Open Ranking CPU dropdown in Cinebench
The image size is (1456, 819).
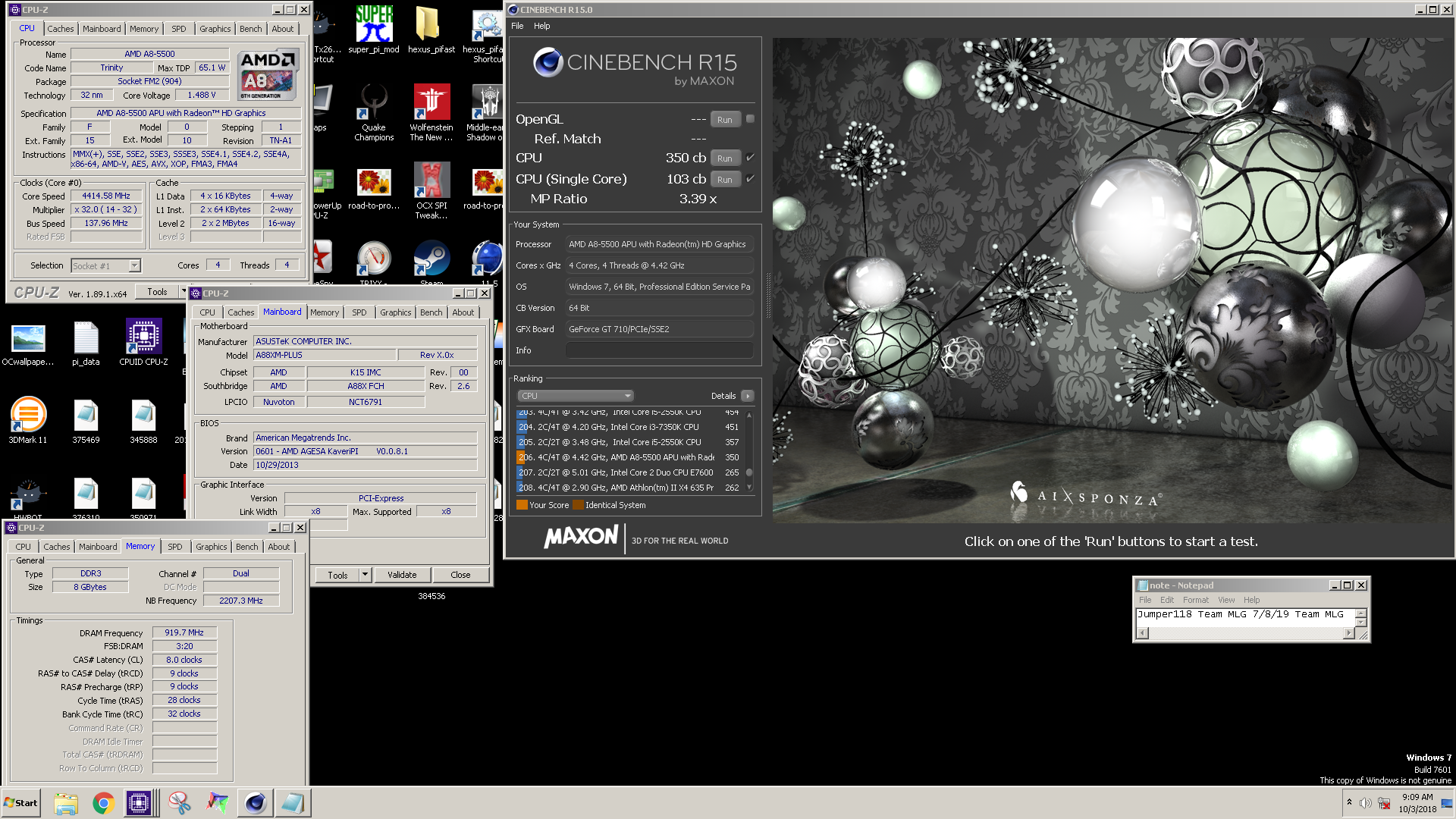point(576,396)
